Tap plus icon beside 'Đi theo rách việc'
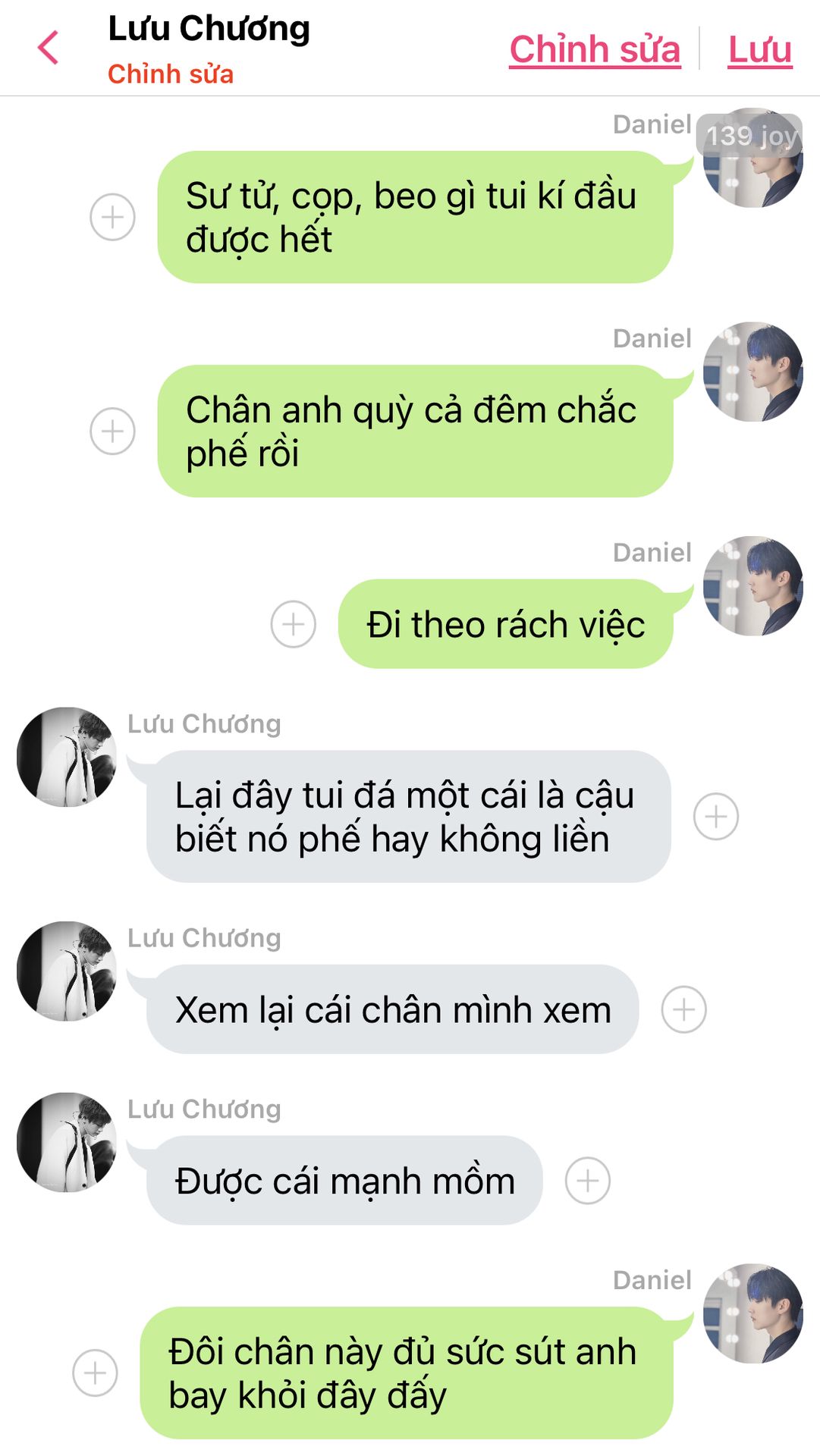This screenshot has height=1456, width=820. click(294, 624)
